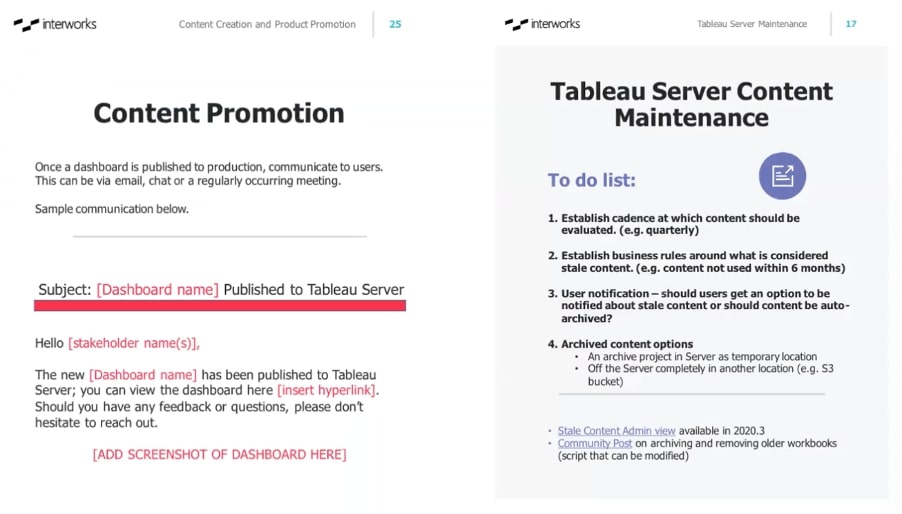Click the Content Promotion heading
This screenshot has width=902, height=514.
click(x=219, y=113)
